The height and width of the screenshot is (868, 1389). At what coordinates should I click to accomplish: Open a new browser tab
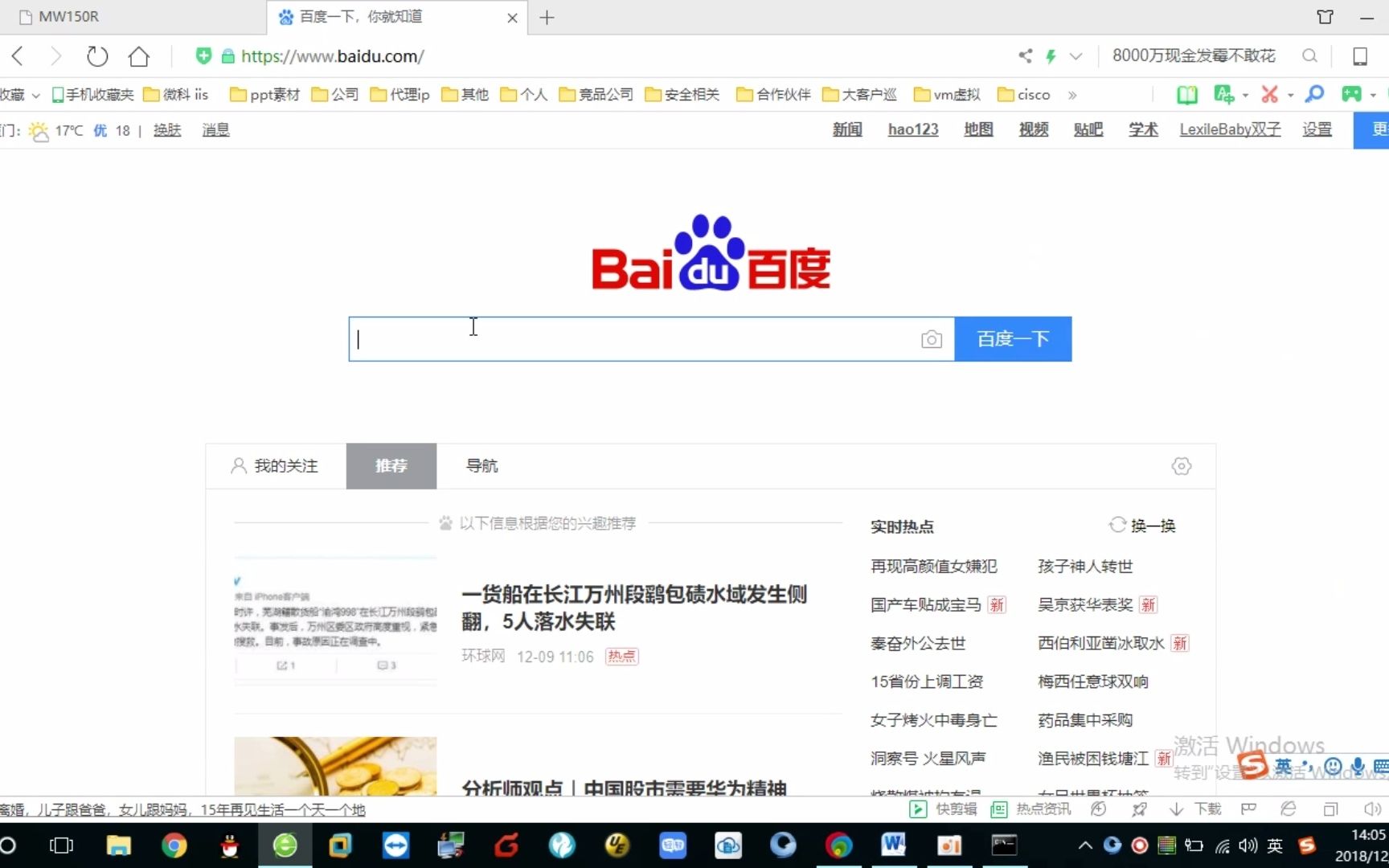click(547, 17)
